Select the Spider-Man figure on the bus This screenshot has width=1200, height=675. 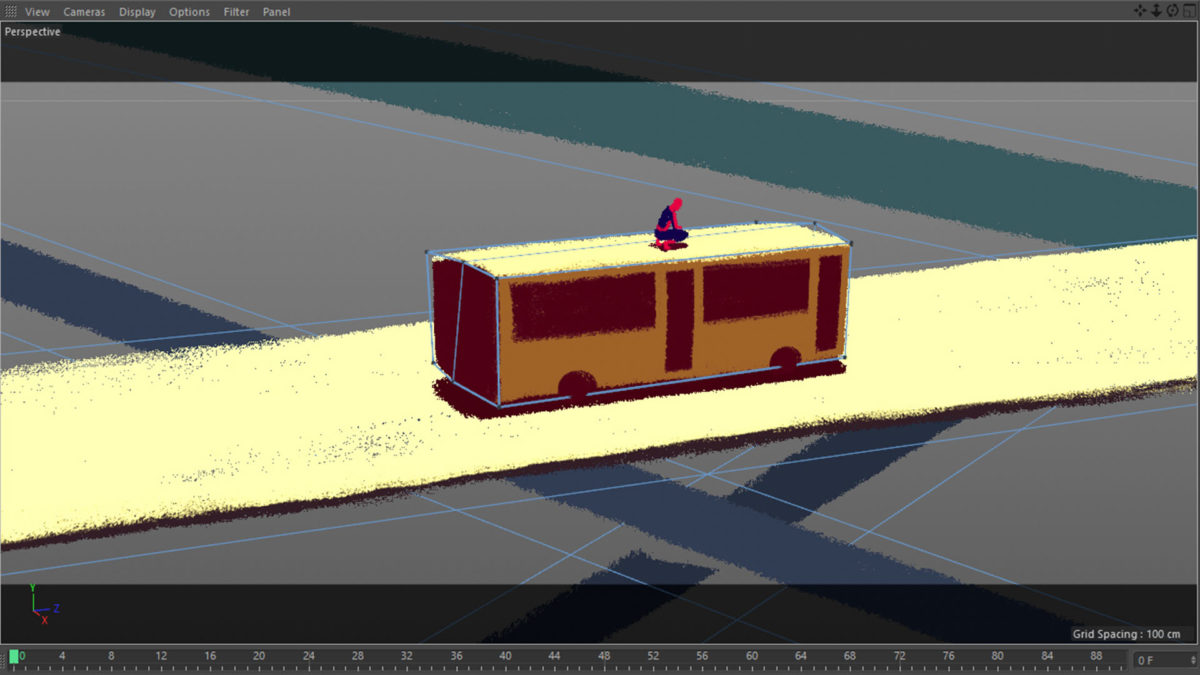670,225
